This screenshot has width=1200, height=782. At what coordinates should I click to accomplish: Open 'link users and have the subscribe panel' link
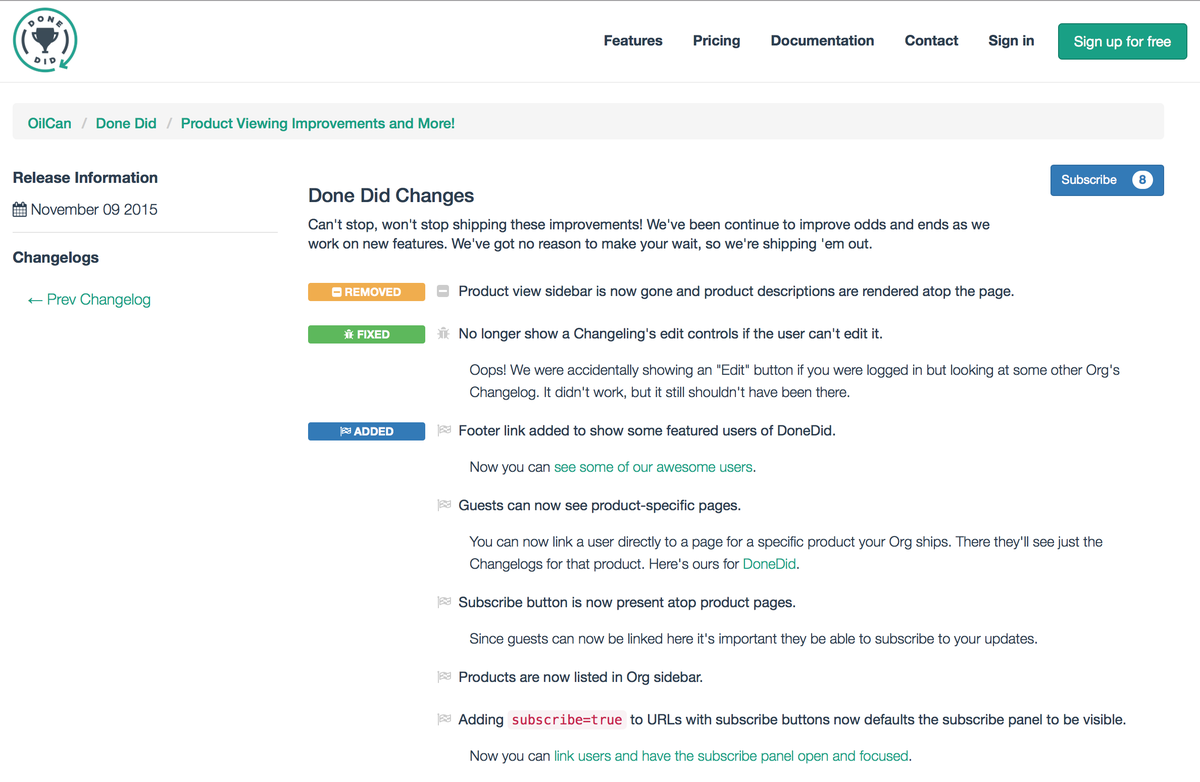click(731, 756)
